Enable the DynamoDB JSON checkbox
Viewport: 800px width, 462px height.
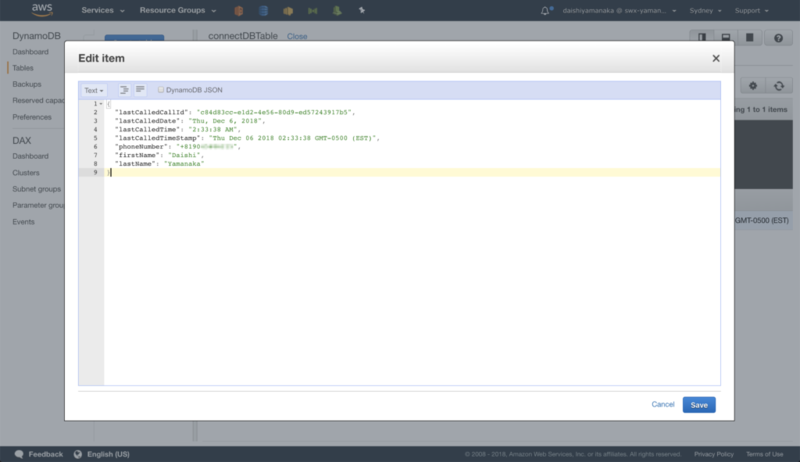pyautogui.click(x=161, y=90)
